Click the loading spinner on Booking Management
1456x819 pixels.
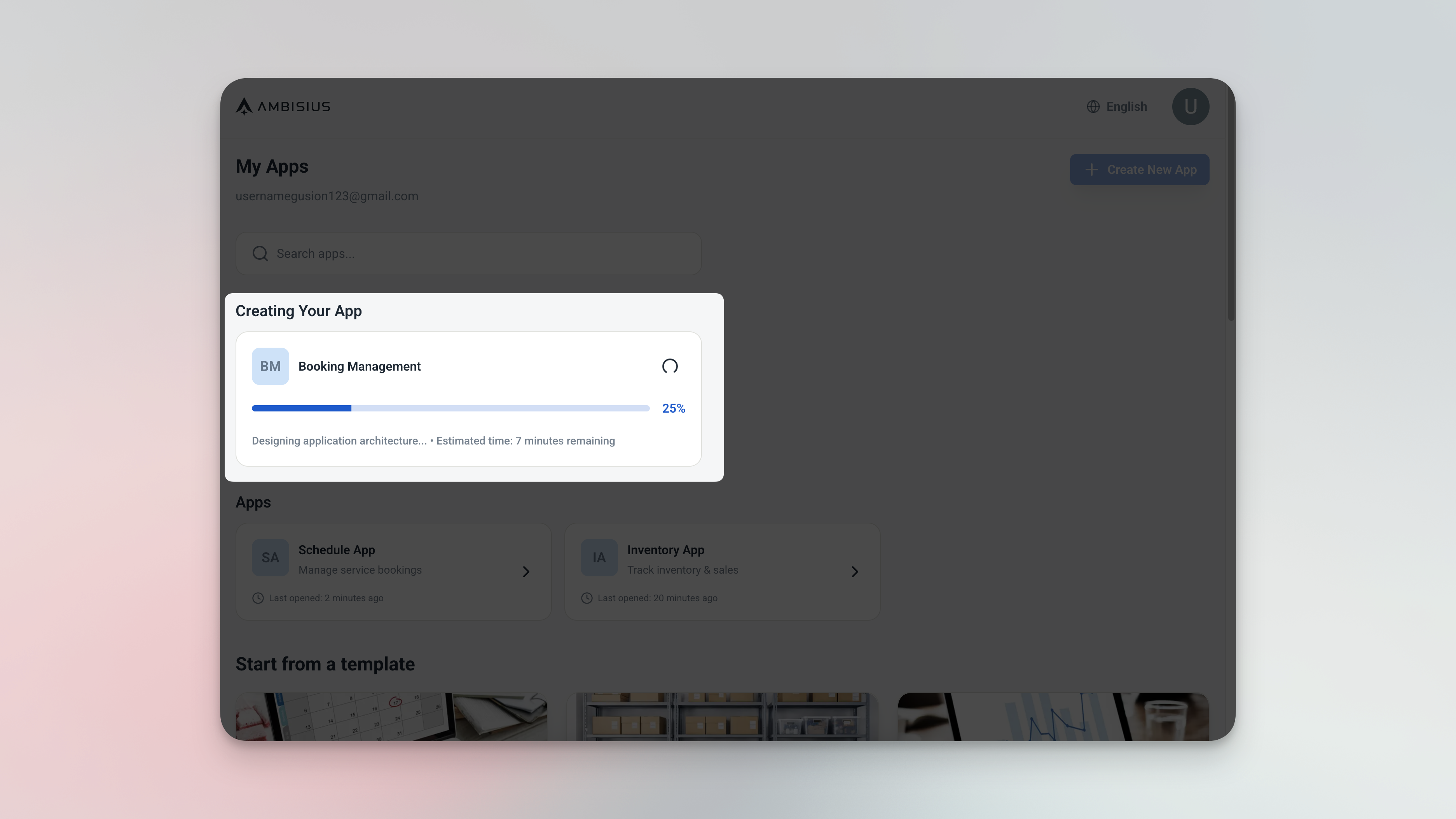pos(670,366)
